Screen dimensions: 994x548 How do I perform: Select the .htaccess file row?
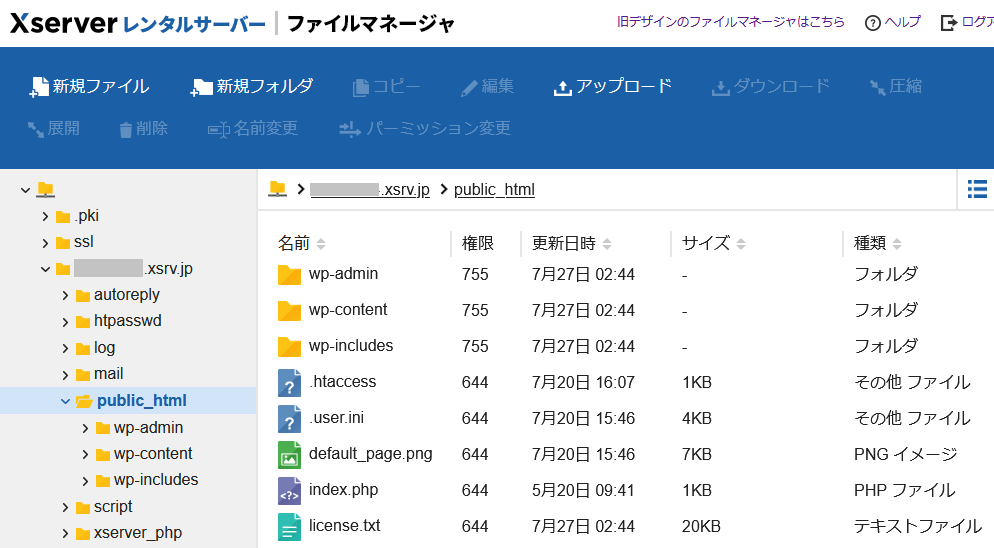(x=342, y=382)
